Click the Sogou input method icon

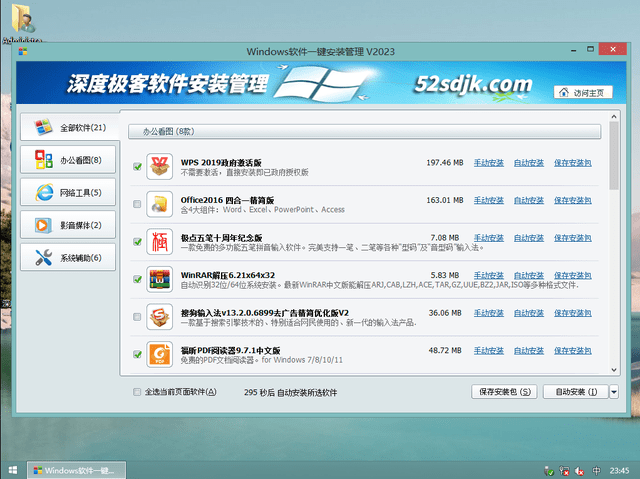point(160,317)
